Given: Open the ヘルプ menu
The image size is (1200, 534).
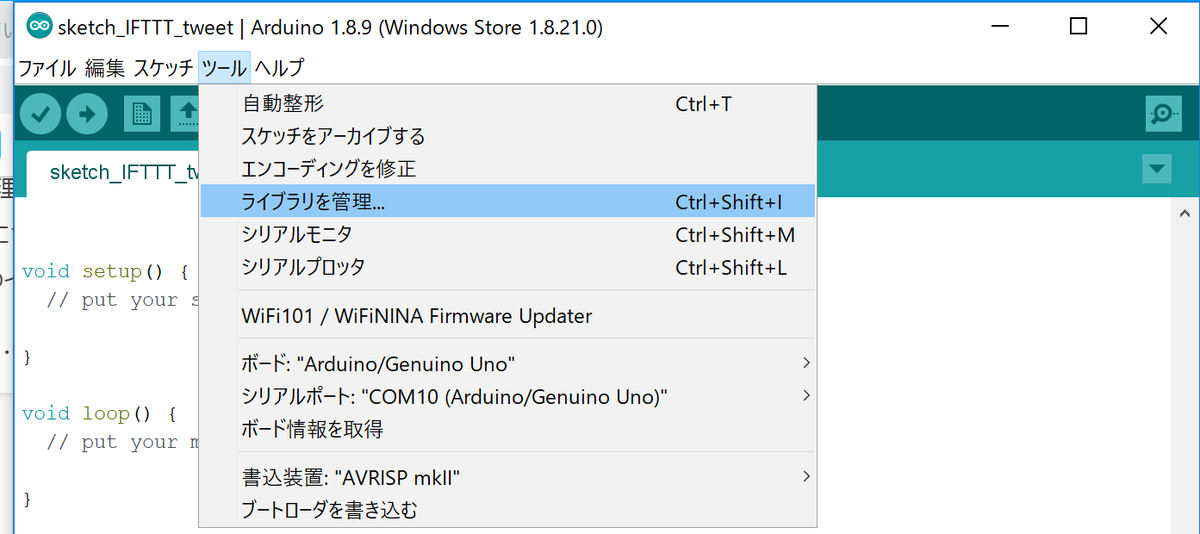Looking at the screenshot, I should 279,68.
